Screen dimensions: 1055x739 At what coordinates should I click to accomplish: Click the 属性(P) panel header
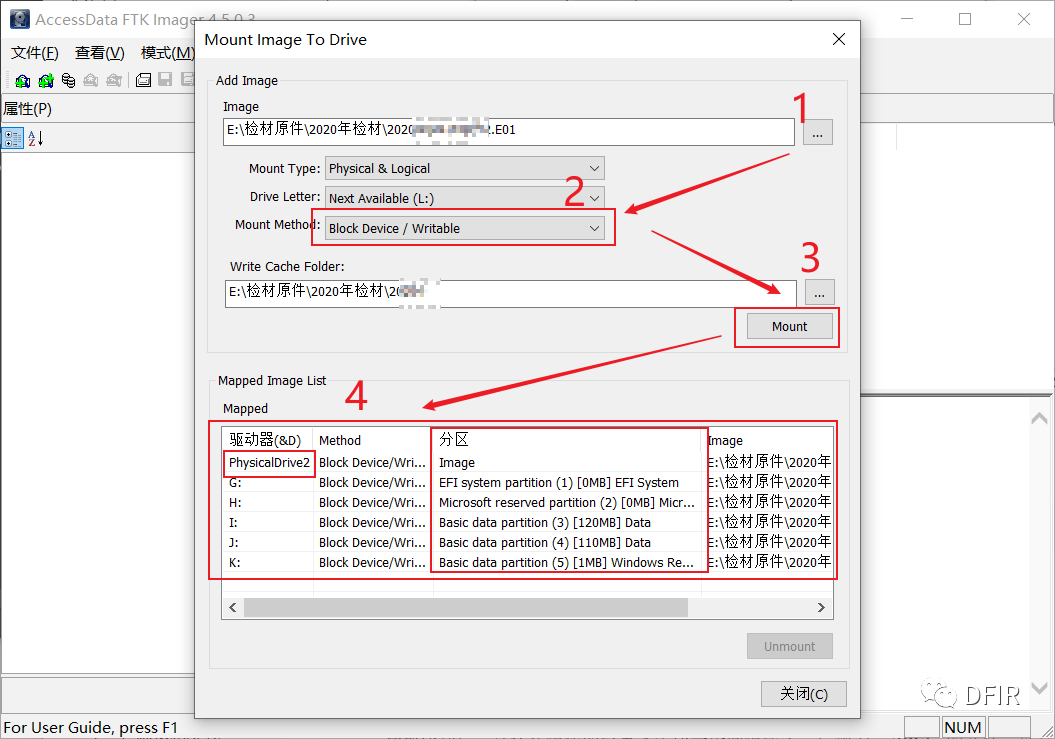click(x=98, y=108)
